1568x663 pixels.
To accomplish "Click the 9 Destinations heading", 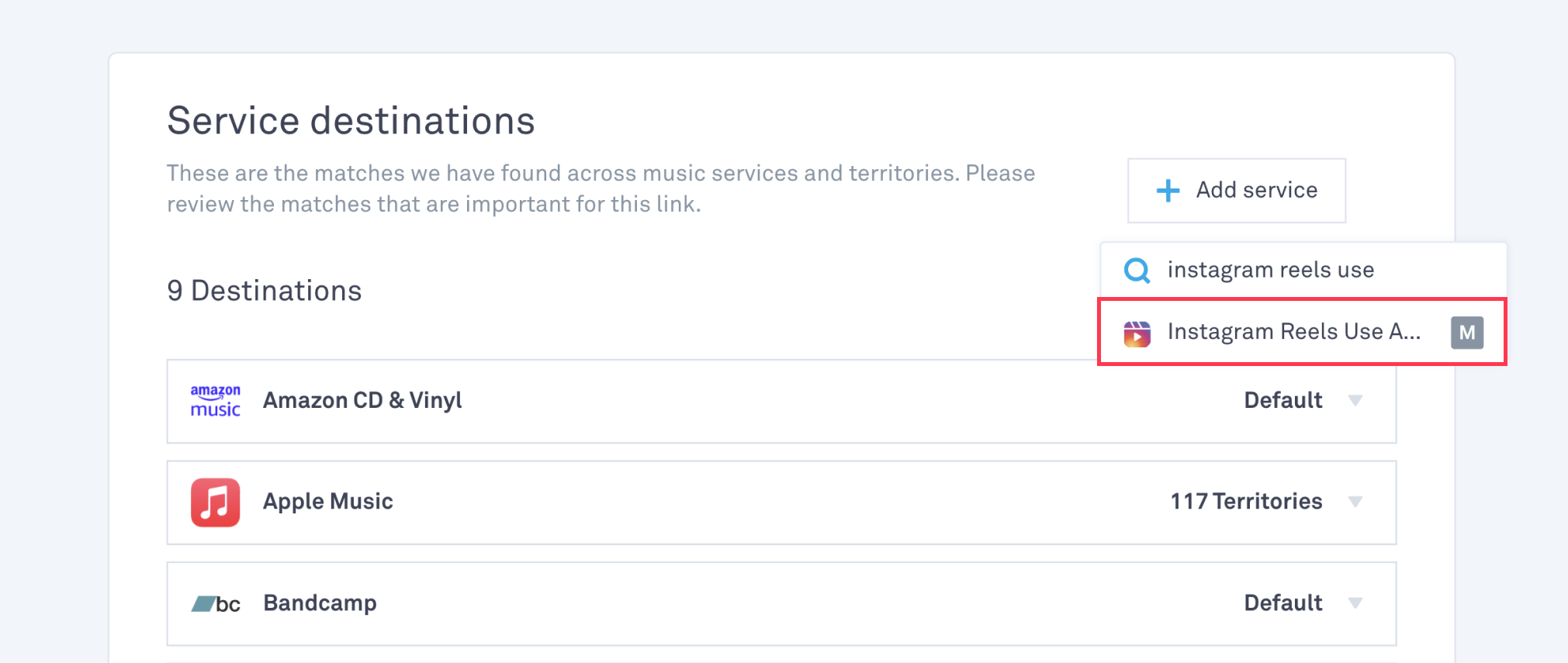I will click(x=265, y=291).
